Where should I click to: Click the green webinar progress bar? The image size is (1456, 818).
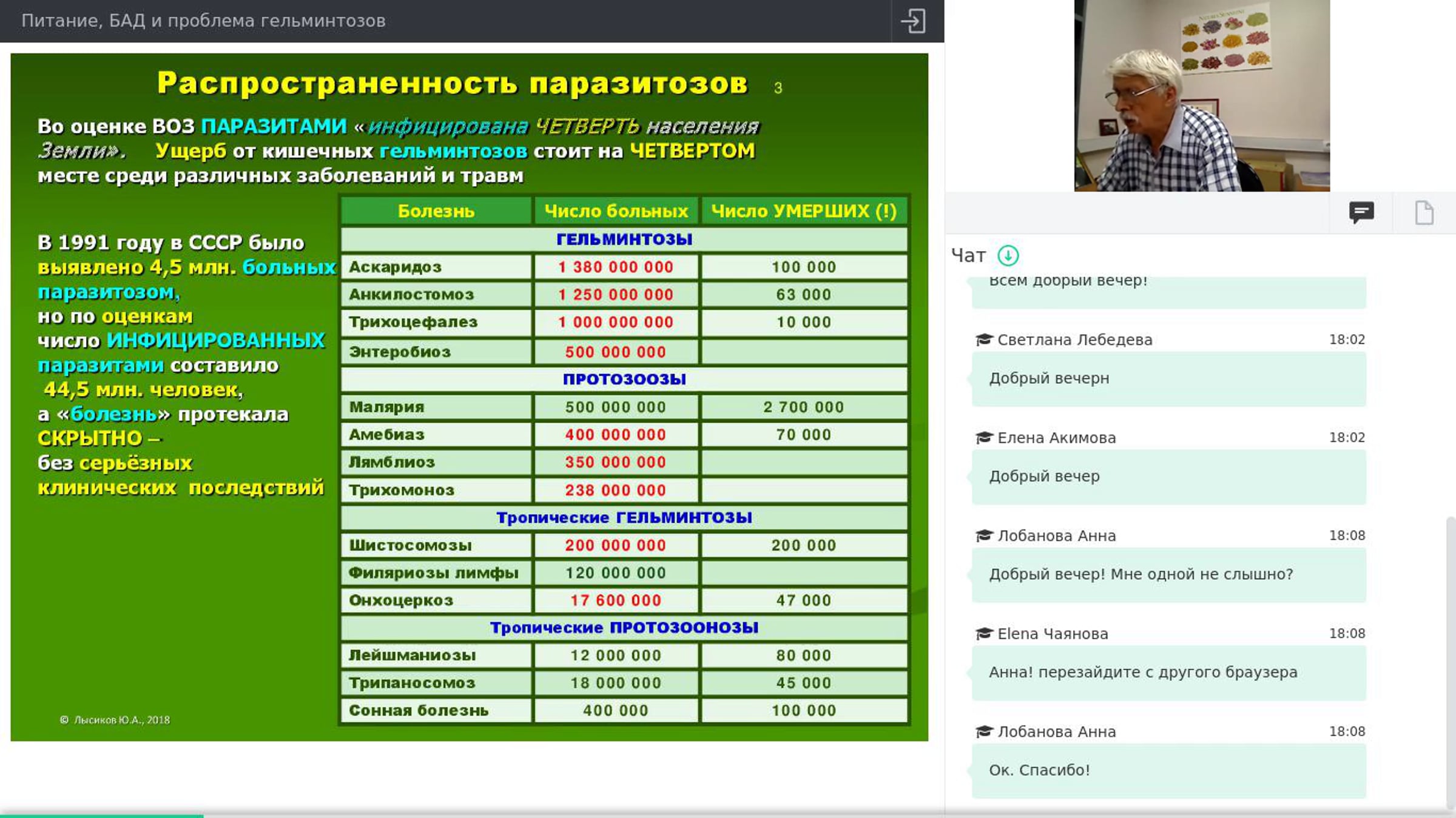click(102, 816)
